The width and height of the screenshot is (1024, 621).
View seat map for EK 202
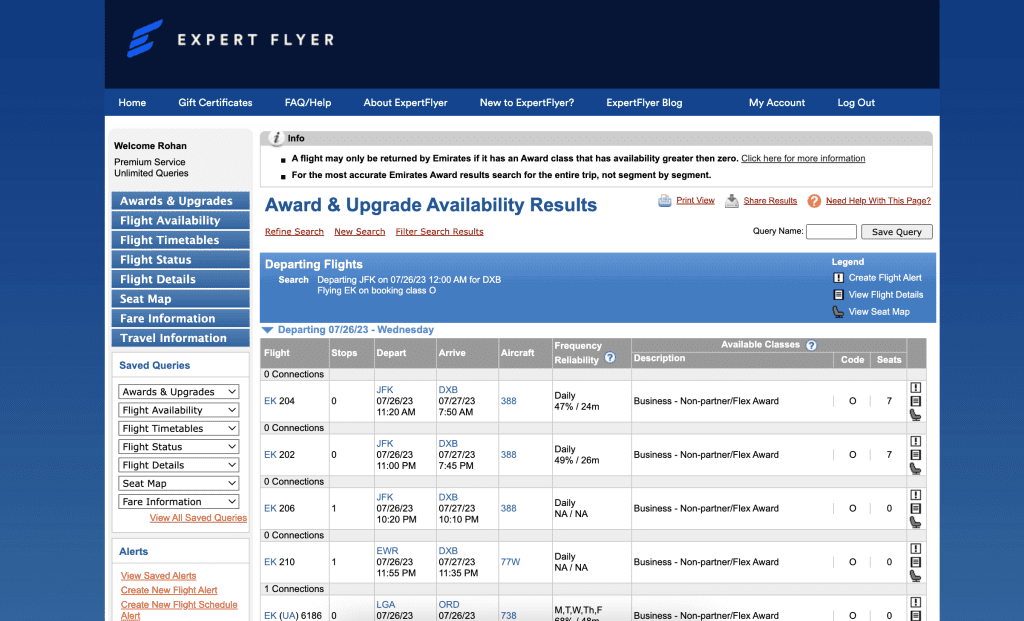click(x=916, y=468)
